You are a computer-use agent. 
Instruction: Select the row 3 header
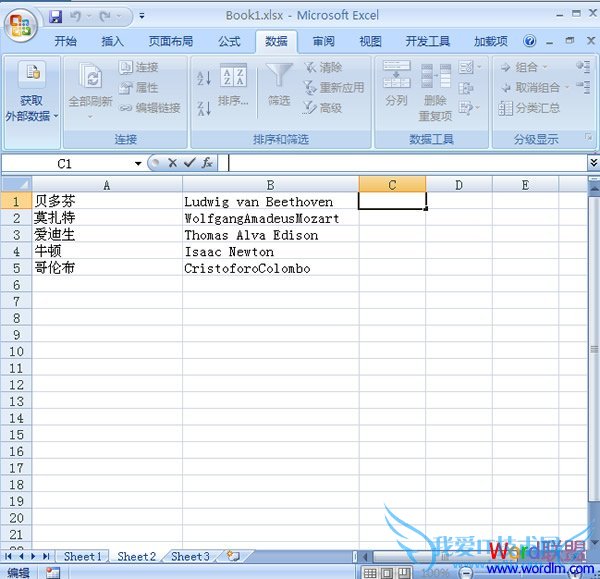(16, 235)
